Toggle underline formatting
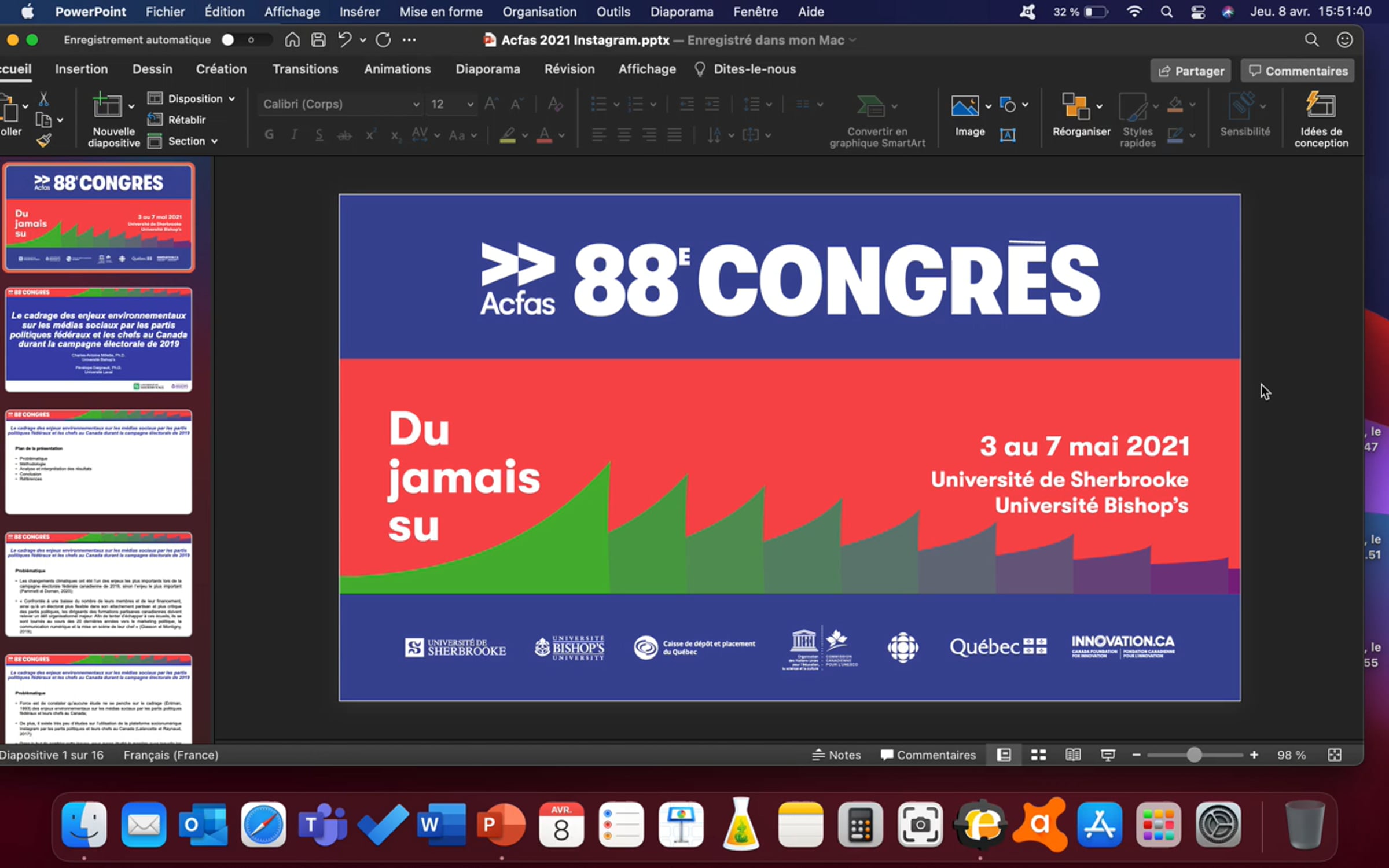 [319, 135]
